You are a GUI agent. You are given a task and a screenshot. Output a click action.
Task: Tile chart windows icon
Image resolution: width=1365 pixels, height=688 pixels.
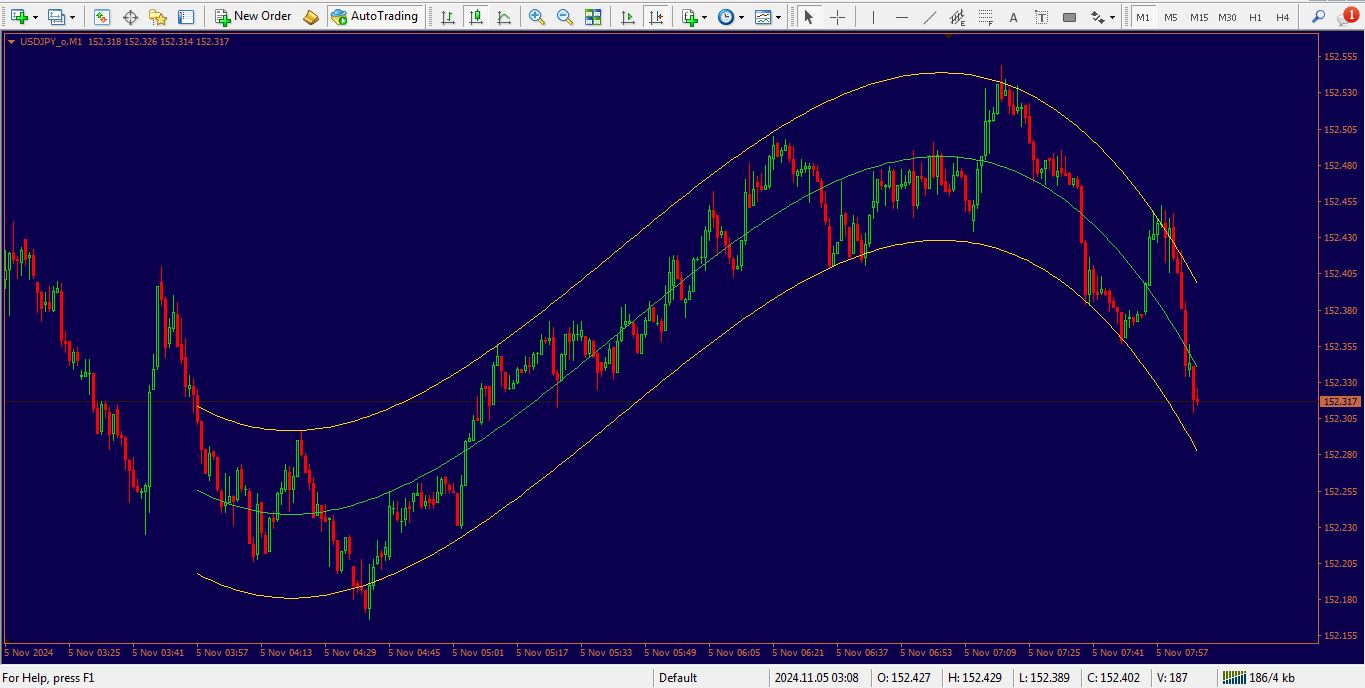pyautogui.click(x=593, y=17)
